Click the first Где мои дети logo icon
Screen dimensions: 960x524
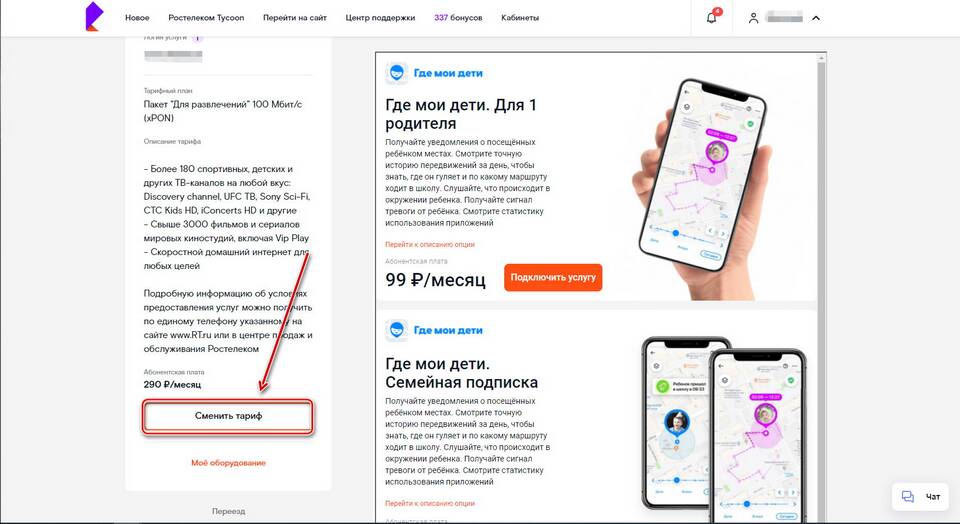click(x=397, y=73)
